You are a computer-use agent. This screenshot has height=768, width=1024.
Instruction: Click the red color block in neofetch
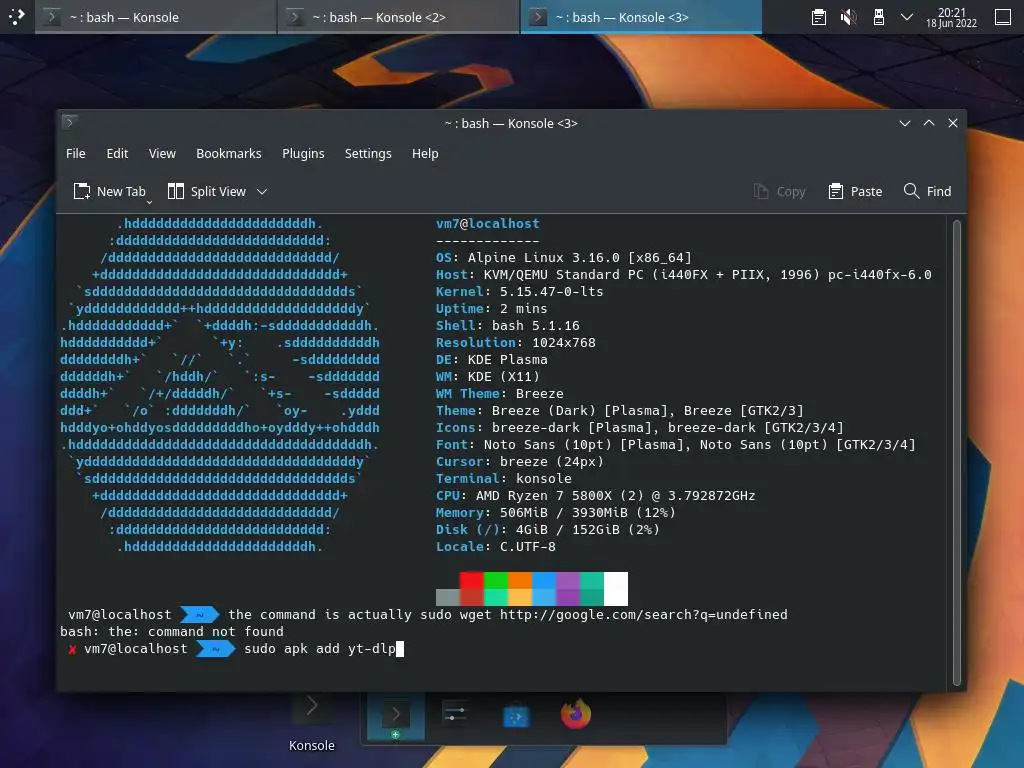pyautogui.click(x=472, y=581)
